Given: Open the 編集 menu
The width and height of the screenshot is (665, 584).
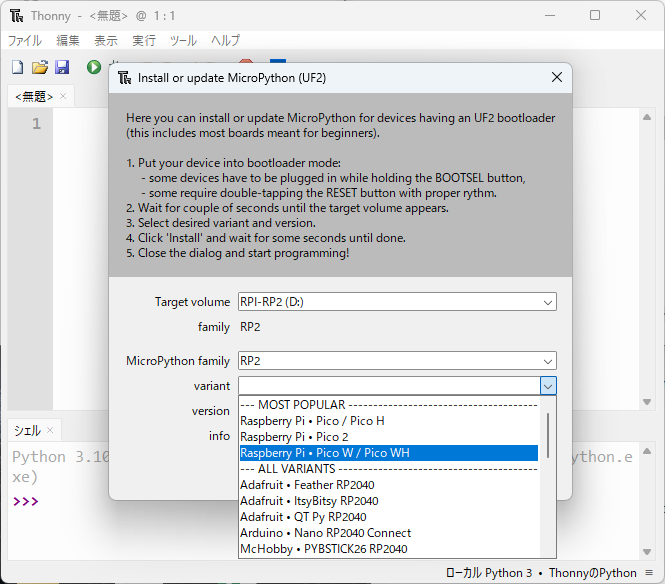Looking at the screenshot, I should (x=68, y=41).
